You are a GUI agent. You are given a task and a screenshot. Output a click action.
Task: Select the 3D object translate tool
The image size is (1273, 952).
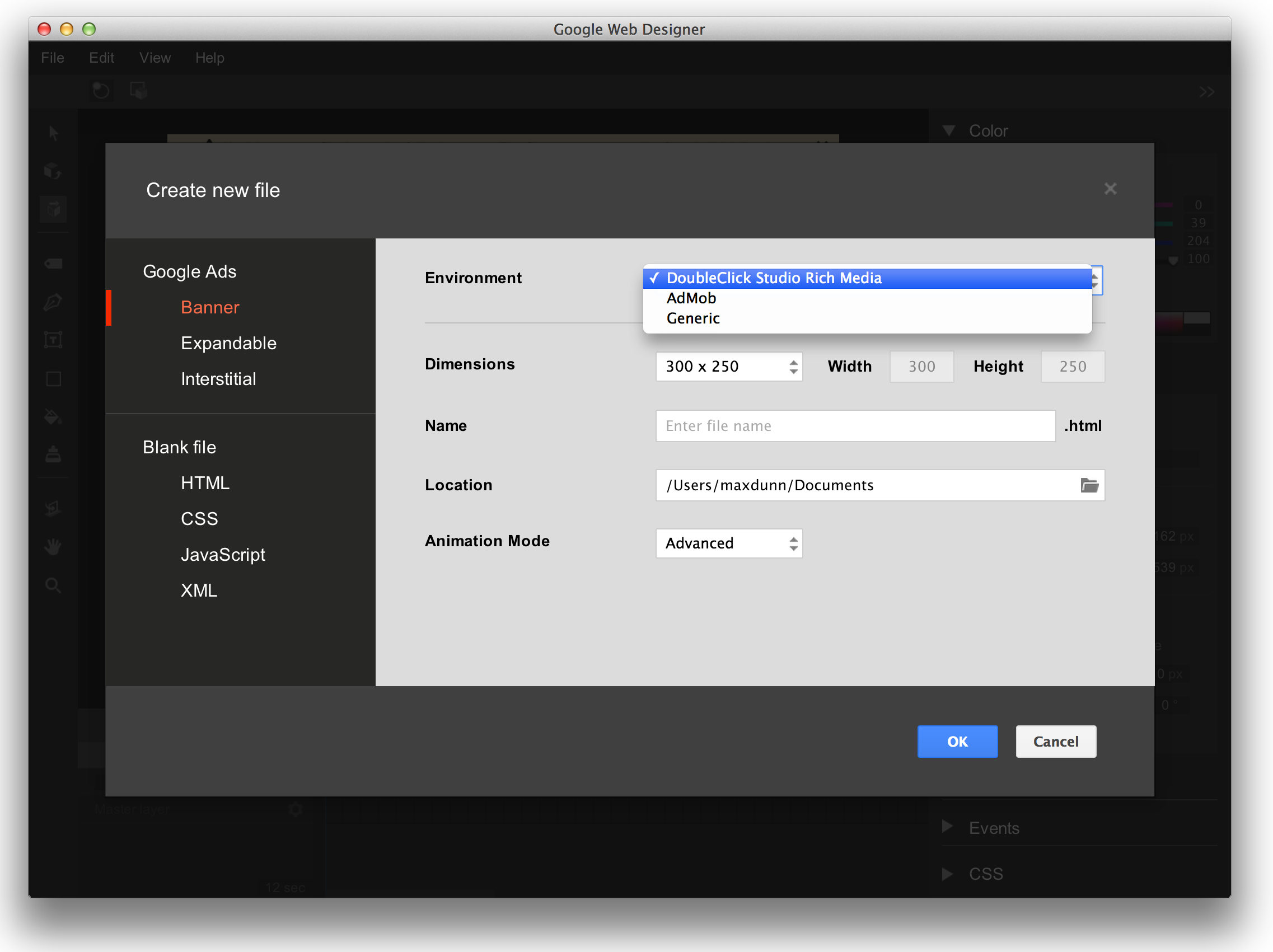click(x=54, y=209)
